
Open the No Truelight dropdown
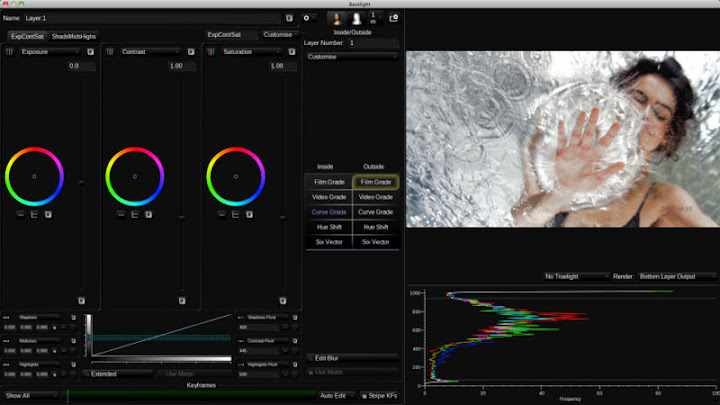pyautogui.click(x=576, y=276)
